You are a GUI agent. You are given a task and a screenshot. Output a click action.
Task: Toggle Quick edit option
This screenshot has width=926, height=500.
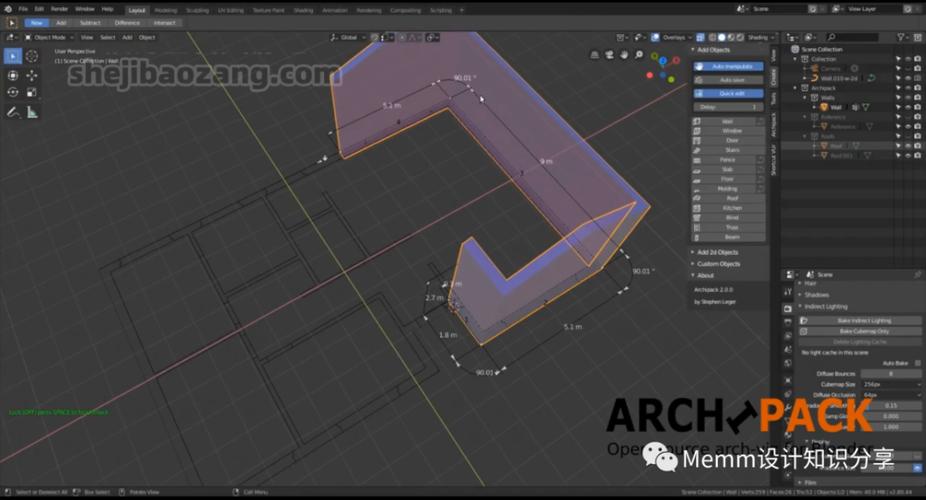(x=728, y=93)
